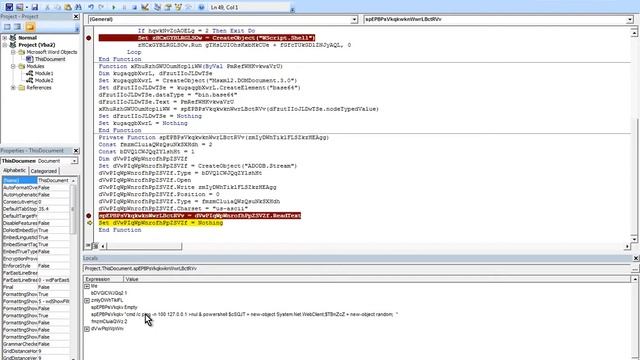Click the Toolbox toolbar icon
640x360 pixels.
(x=188, y=7)
